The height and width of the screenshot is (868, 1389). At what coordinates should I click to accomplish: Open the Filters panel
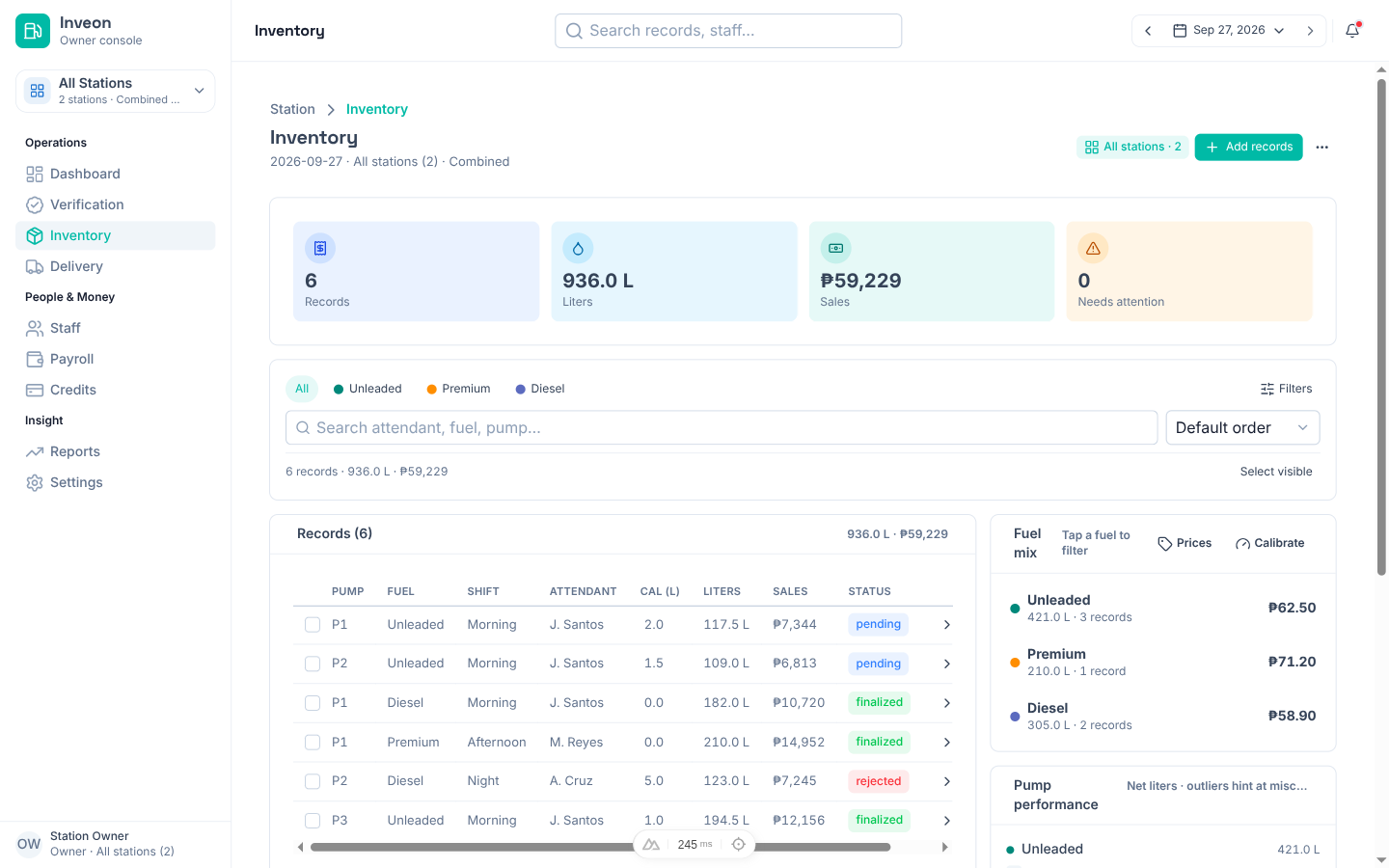tap(1286, 389)
